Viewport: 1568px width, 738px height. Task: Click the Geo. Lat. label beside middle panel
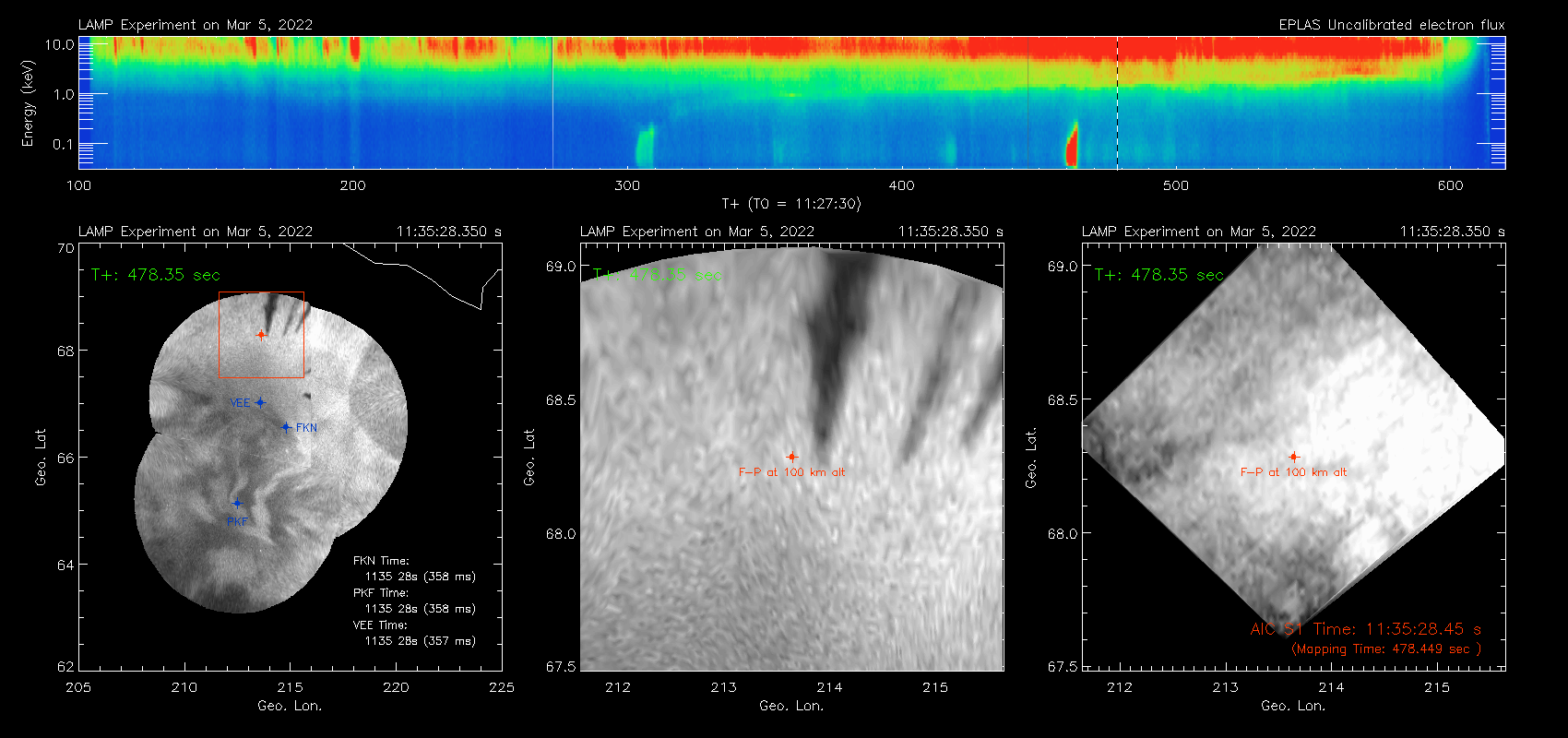coord(529,458)
